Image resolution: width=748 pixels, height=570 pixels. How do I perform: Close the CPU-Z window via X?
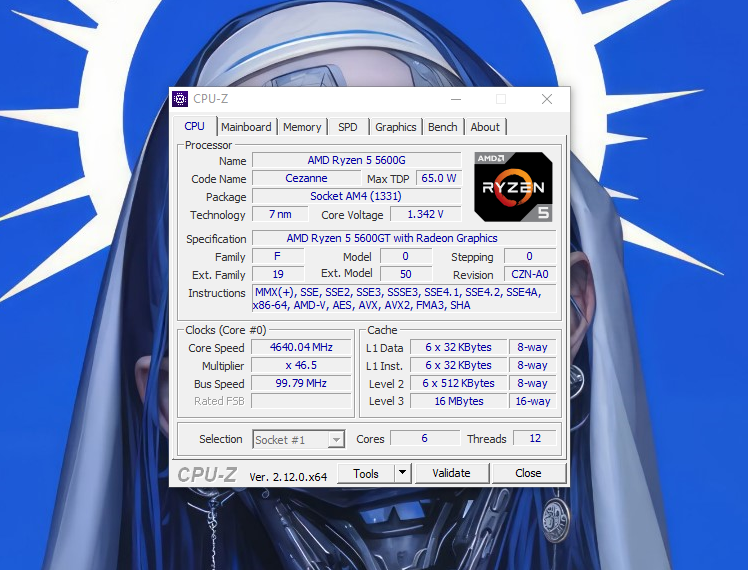pos(547,99)
